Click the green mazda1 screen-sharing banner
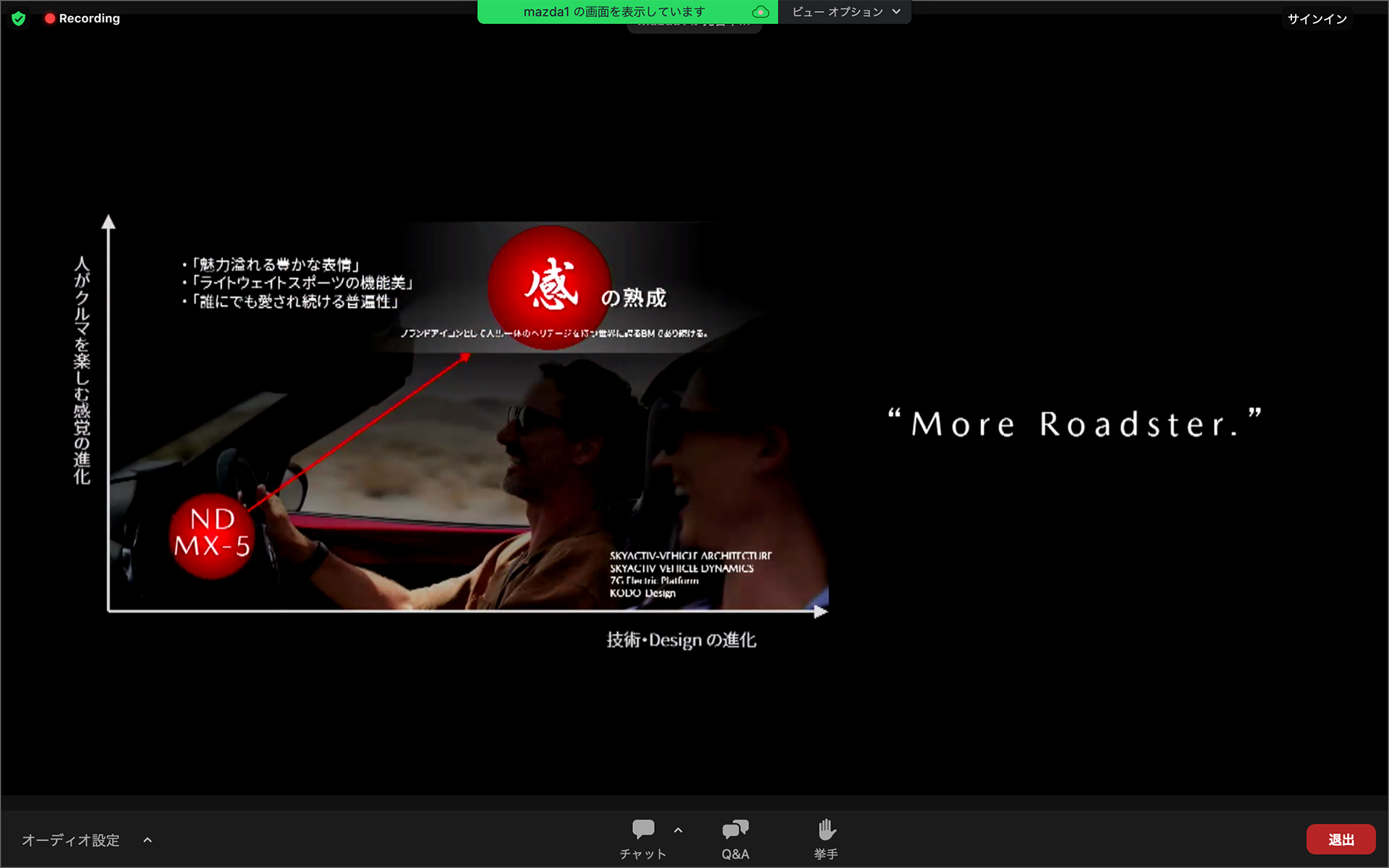Screen dimensions: 1389x868 pos(613,12)
